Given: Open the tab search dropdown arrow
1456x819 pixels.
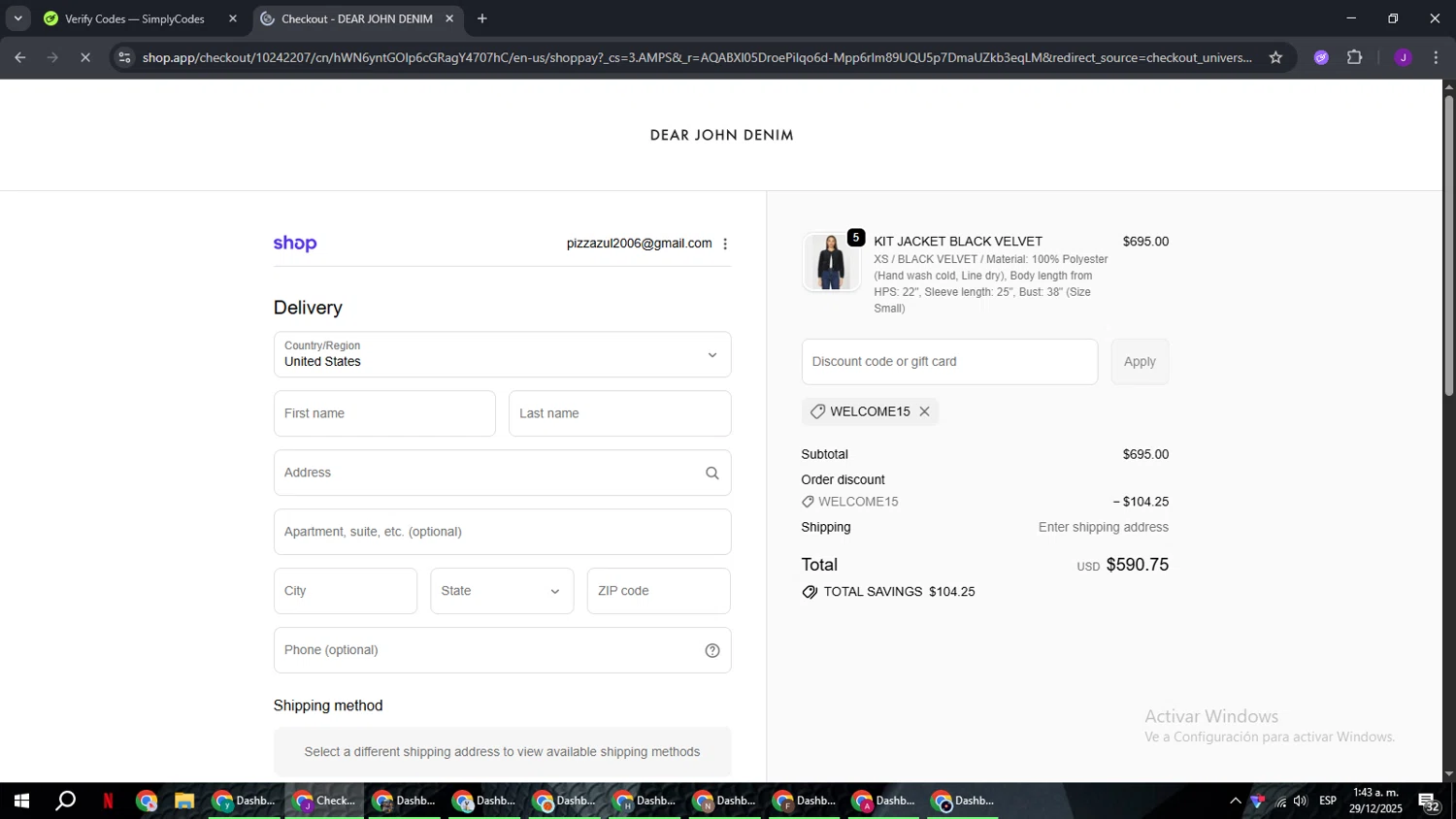Looking at the screenshot, I should click(x=17, y=18).
